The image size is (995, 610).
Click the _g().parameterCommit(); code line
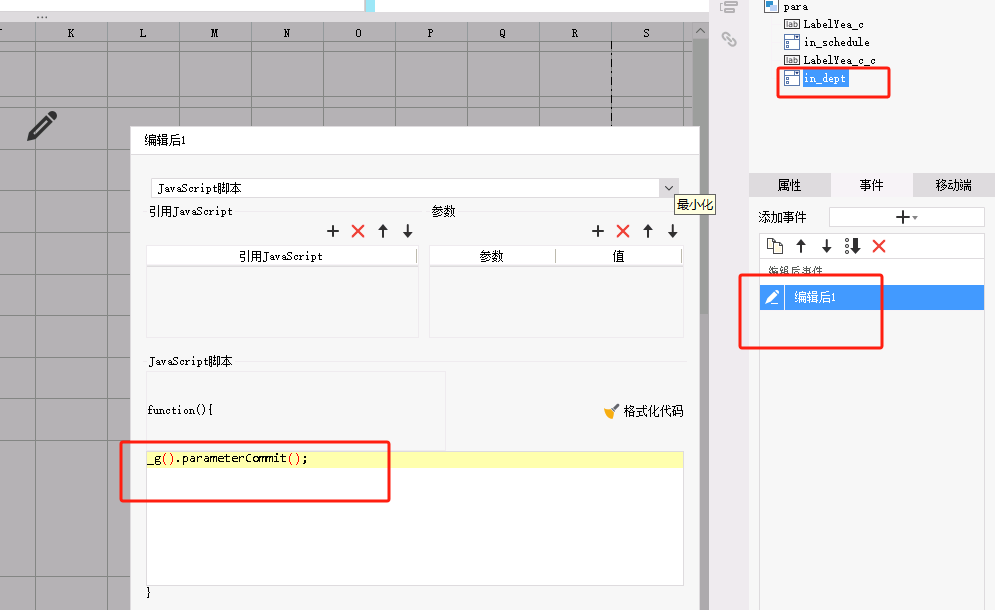(227, 458)
